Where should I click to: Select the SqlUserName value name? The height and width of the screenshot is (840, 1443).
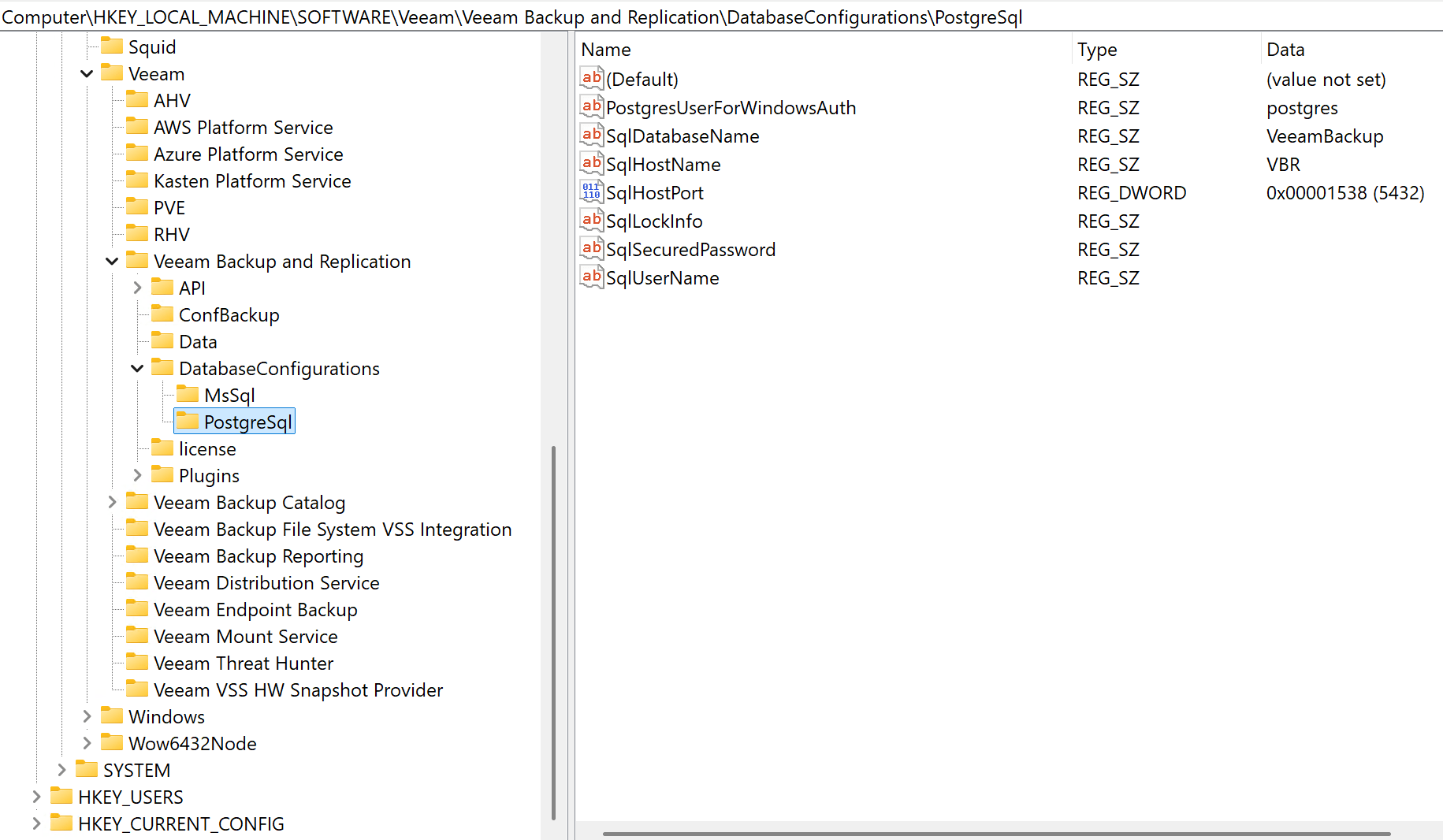coord(663,277)
